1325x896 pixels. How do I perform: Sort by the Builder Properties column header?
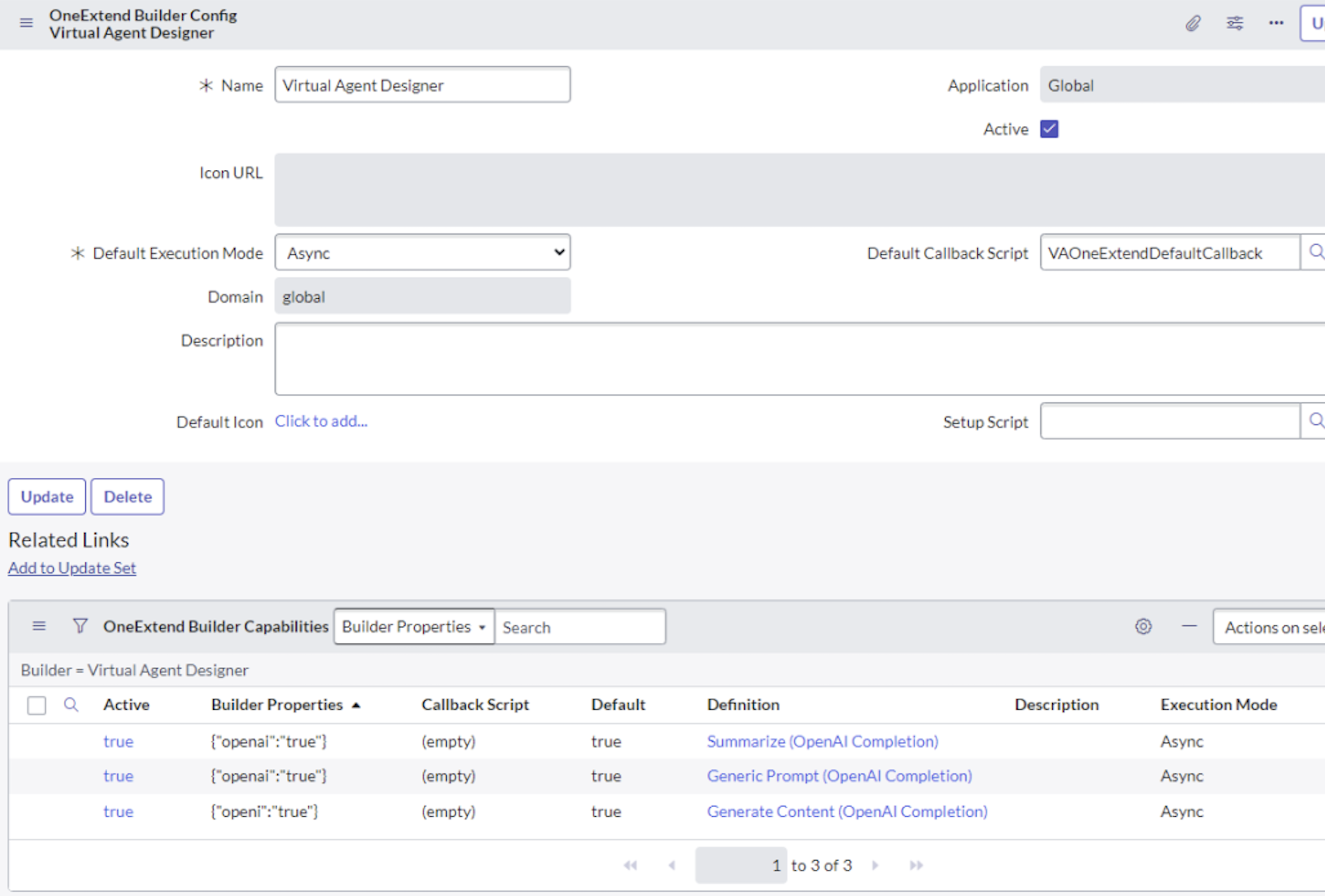(x=277, y=704)
